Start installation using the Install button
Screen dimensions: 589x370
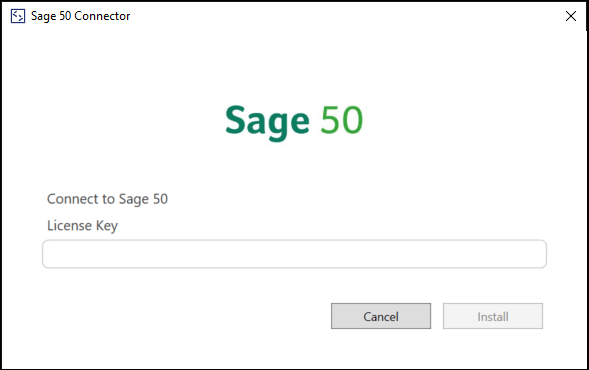click(x=493, y=316)
